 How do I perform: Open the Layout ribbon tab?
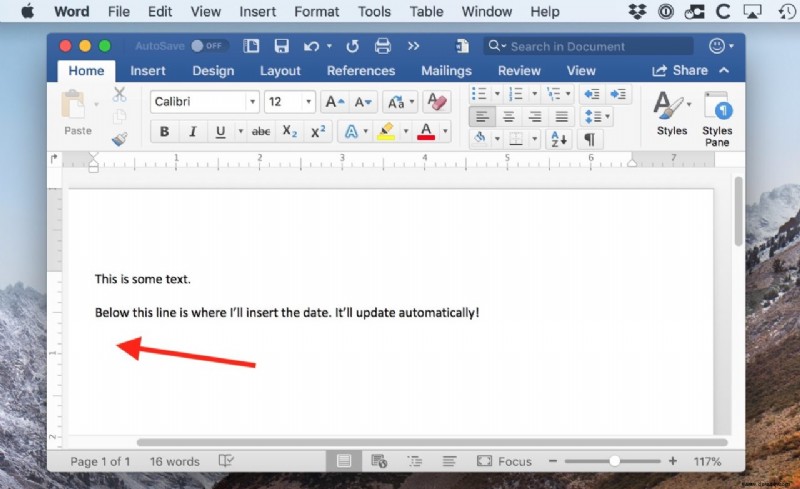(280, 71)
